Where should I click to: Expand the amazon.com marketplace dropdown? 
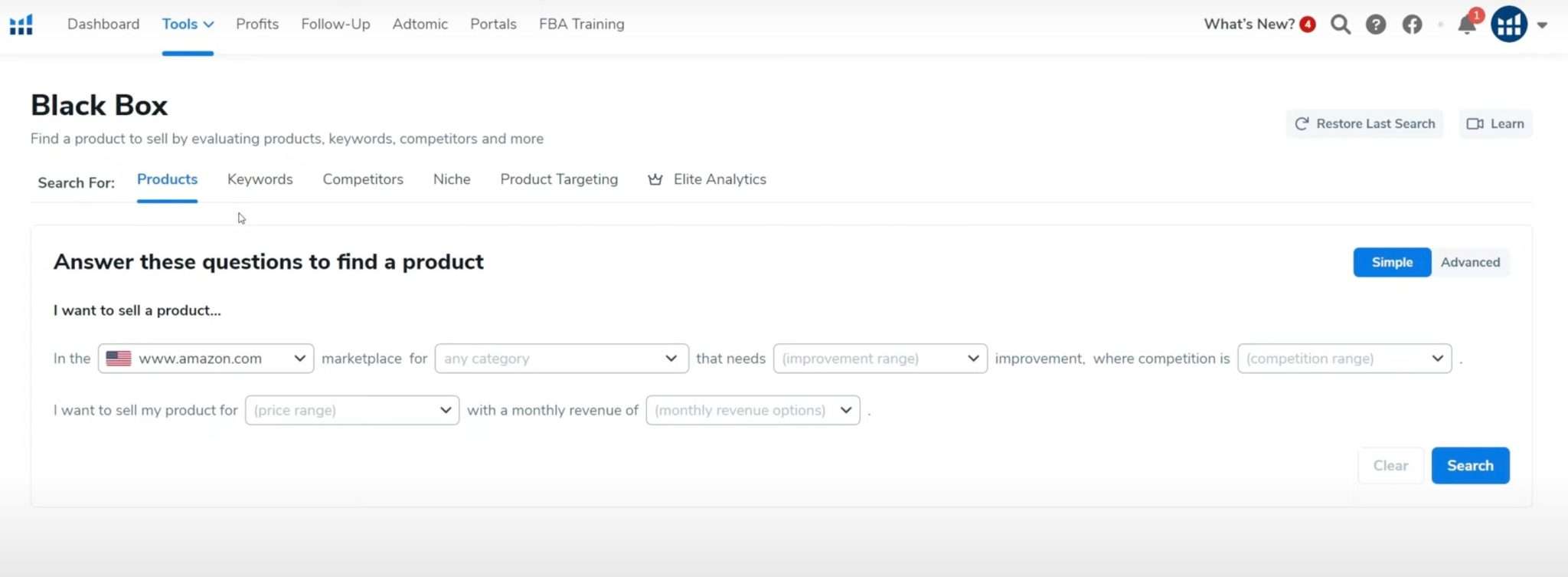tap(206, 359)
